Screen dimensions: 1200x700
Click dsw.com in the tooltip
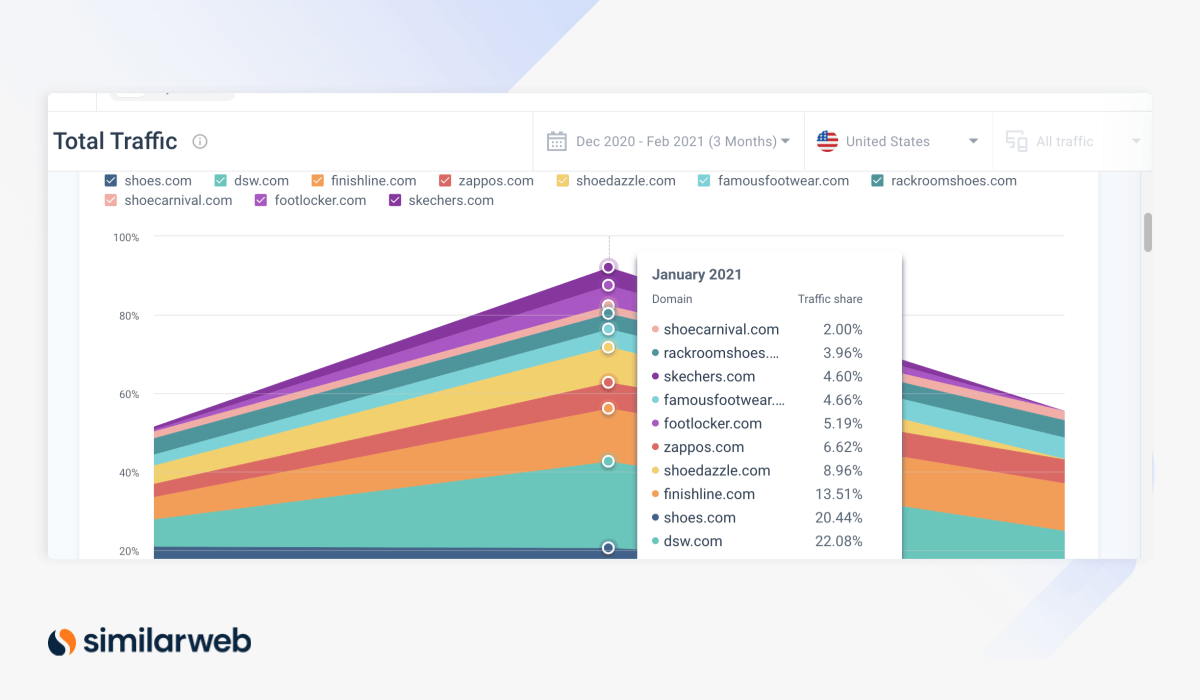pos(693,541)
